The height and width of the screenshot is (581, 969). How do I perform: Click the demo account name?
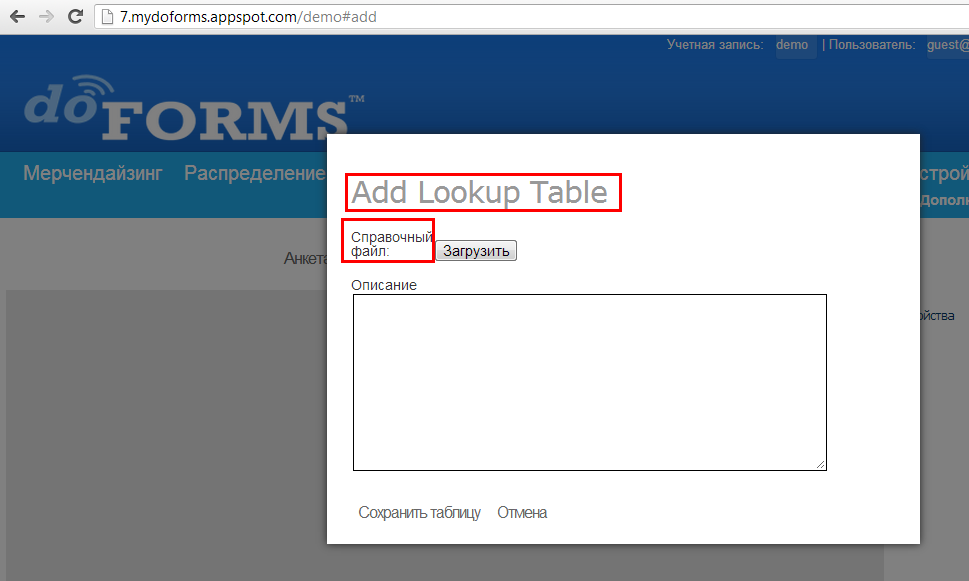[x=792, y=45]
